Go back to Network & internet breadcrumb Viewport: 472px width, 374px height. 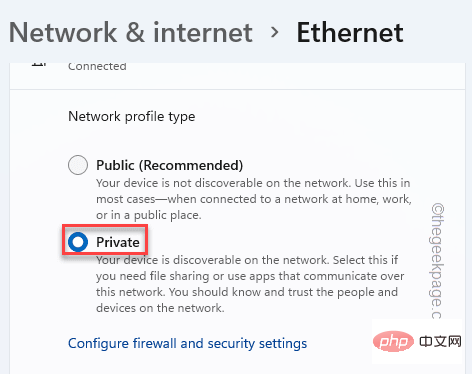click(131, 32)
